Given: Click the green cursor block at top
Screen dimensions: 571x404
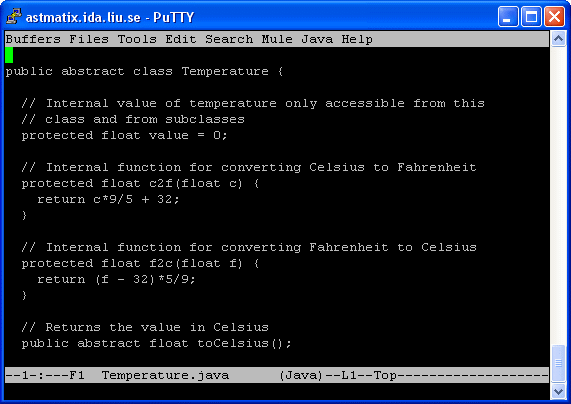Looking at the screenshot, I should [9, 55].
